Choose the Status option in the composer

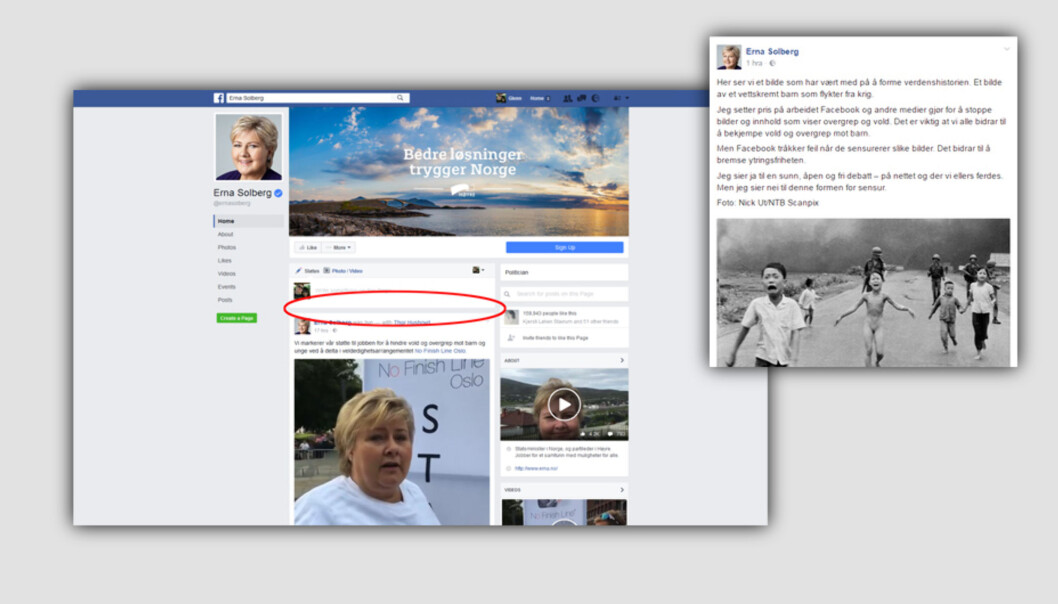pos(311,271)
